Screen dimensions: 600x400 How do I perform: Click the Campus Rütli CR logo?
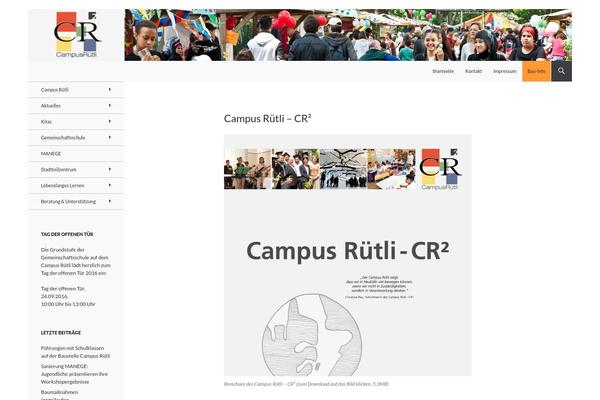click(x=77, y=34)
